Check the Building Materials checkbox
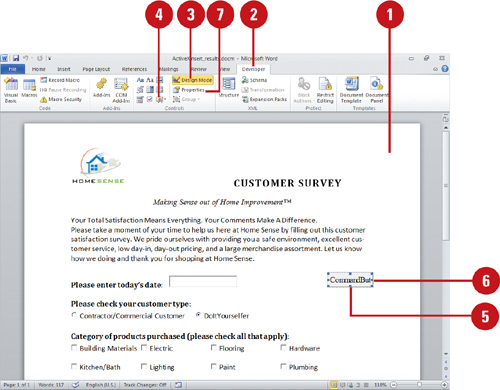The width and height of the screenshot is (500, 390). (x=74, y=348)
